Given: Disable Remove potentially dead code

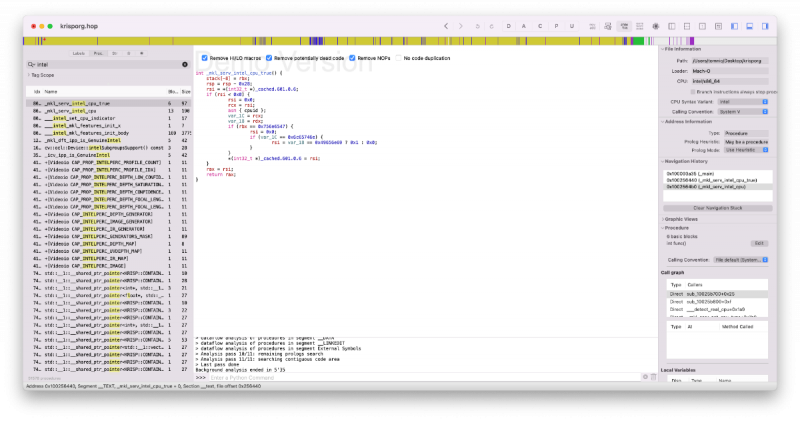Looking at the screenshot, I should click(269, 58).
